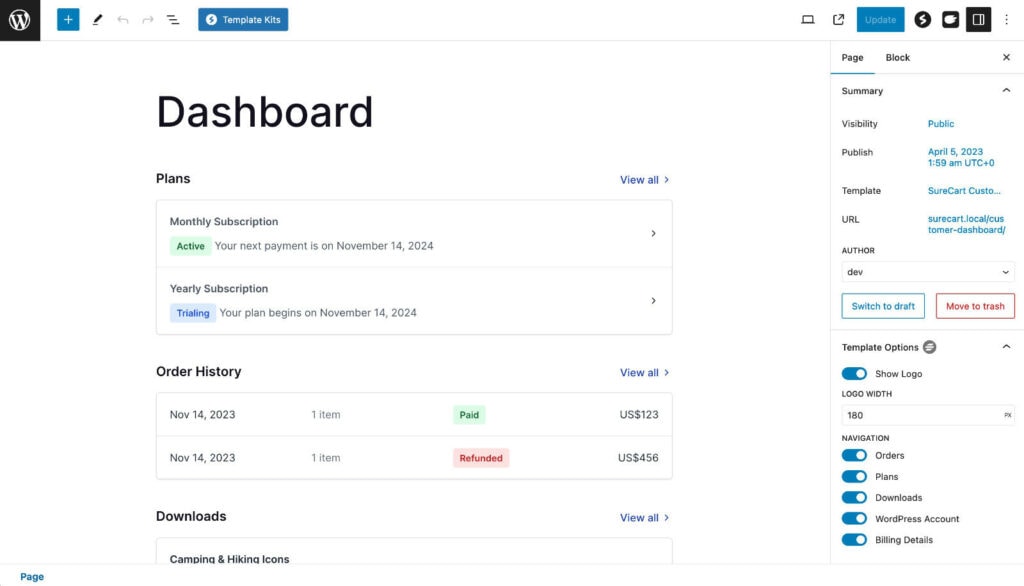The height and width of the screenshot is (586, 1024).
Task: Open the desktop Preview icon
Action: tap(808, 19)
